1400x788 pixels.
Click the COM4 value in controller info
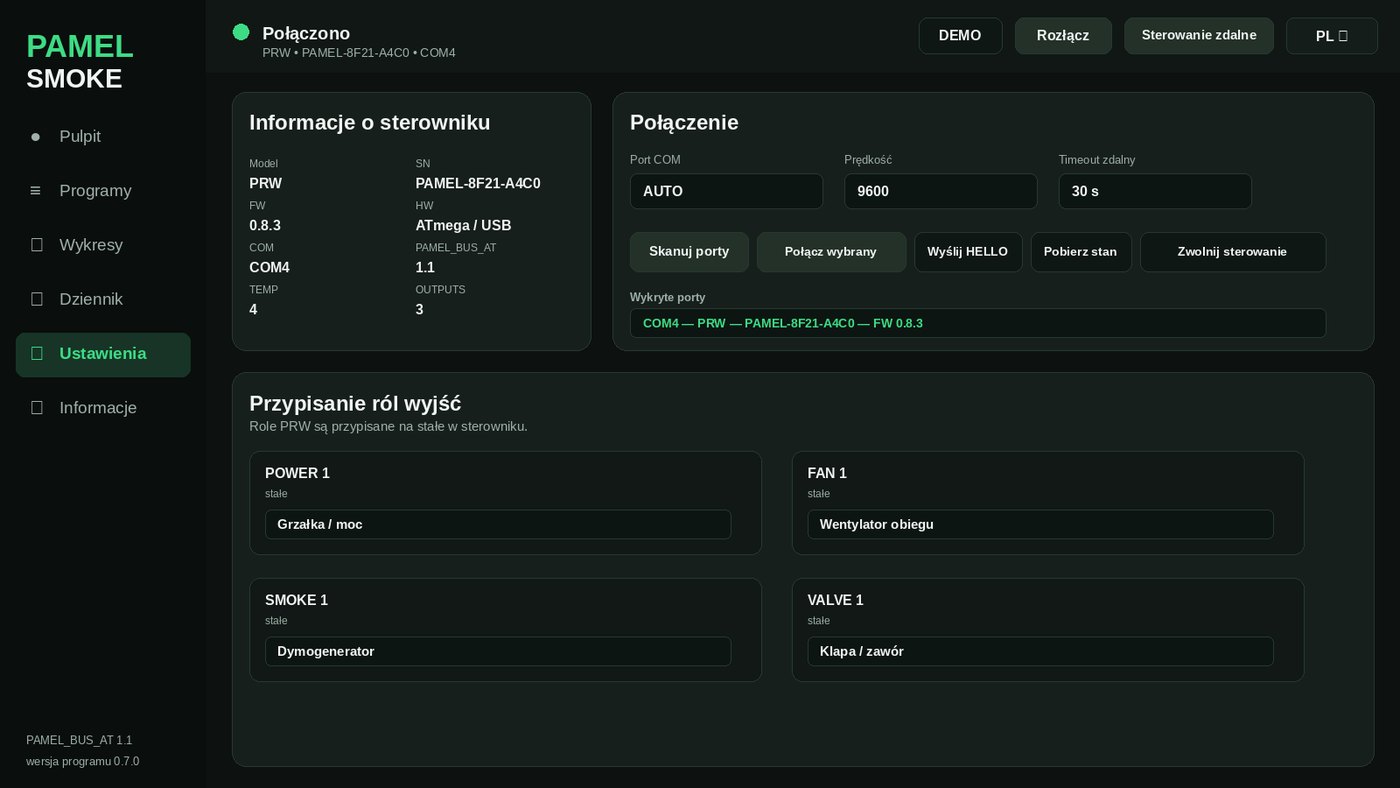tap(269, 267)
